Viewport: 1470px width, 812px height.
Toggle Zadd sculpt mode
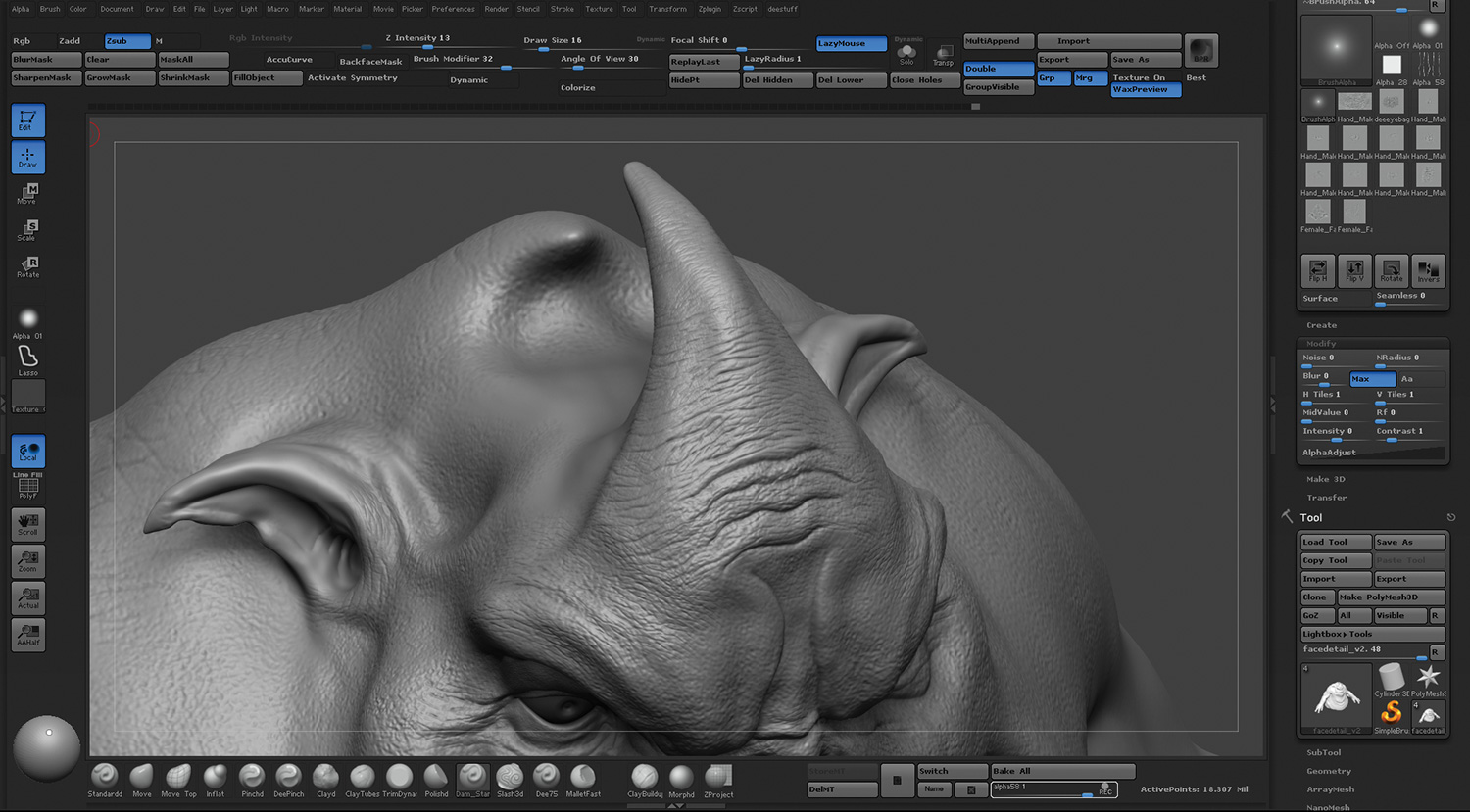pos(70,41)
